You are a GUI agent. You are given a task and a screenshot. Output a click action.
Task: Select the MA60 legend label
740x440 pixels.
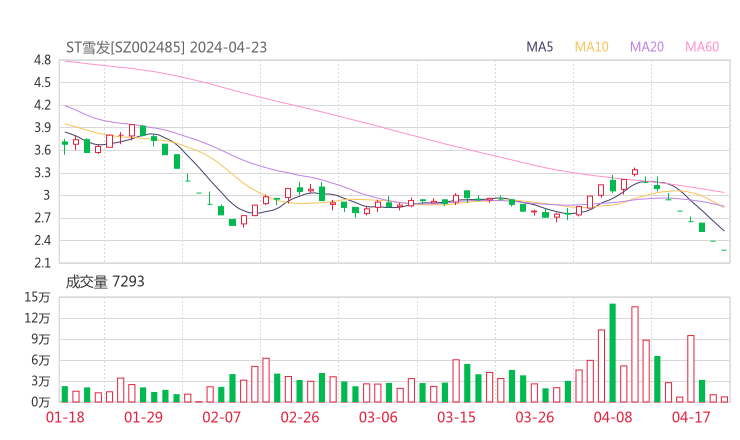point(702,47)
